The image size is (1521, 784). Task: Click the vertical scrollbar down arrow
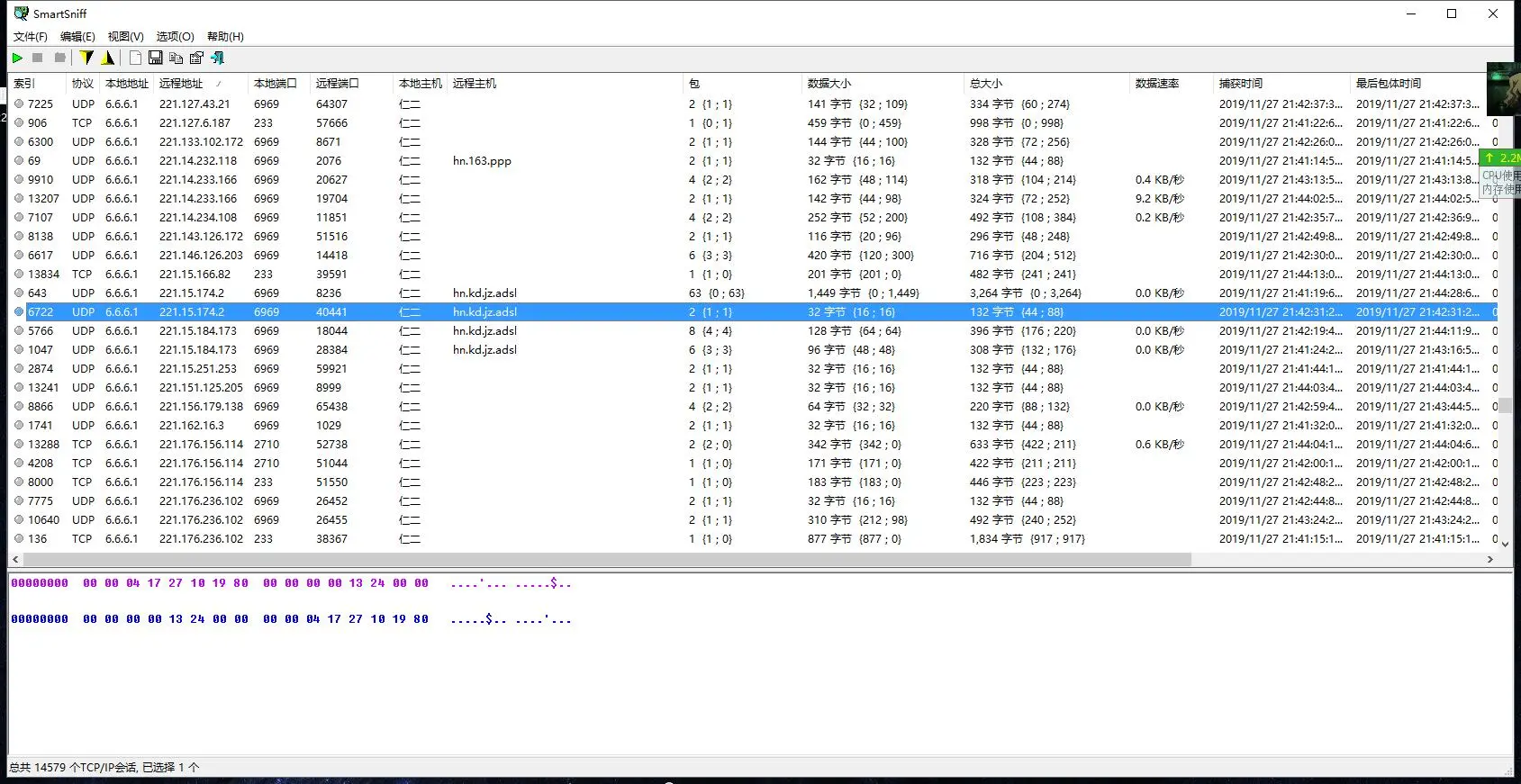[1505, 543]
